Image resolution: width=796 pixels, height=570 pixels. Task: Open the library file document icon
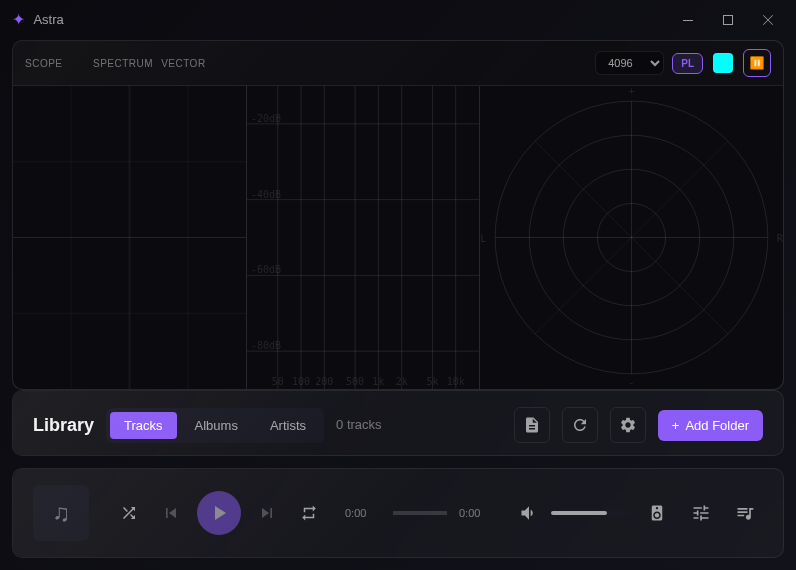(532, 425)
